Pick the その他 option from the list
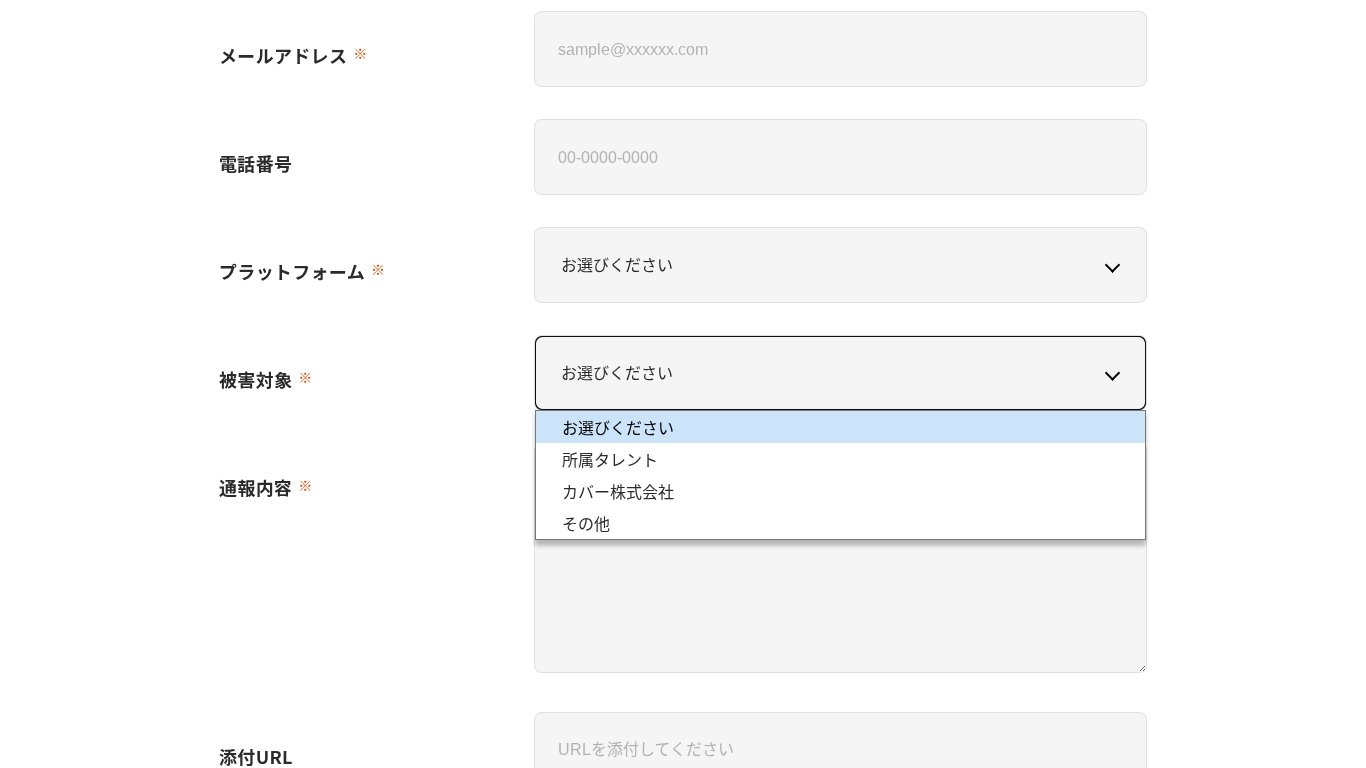The height and width of the screenshot is (768, 1366). (x=586, y=524)
